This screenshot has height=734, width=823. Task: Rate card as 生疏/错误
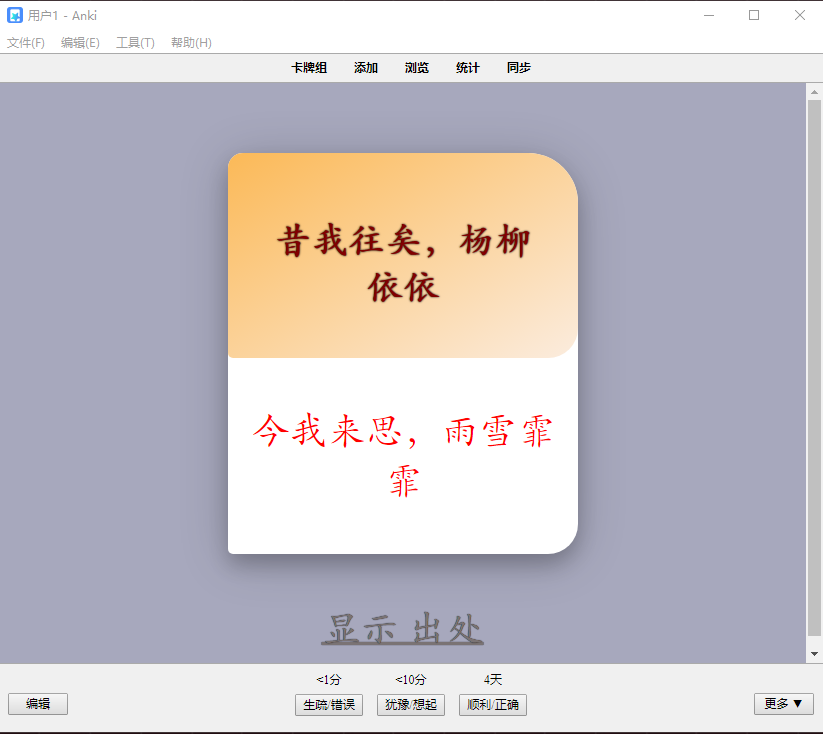(329, 705)
